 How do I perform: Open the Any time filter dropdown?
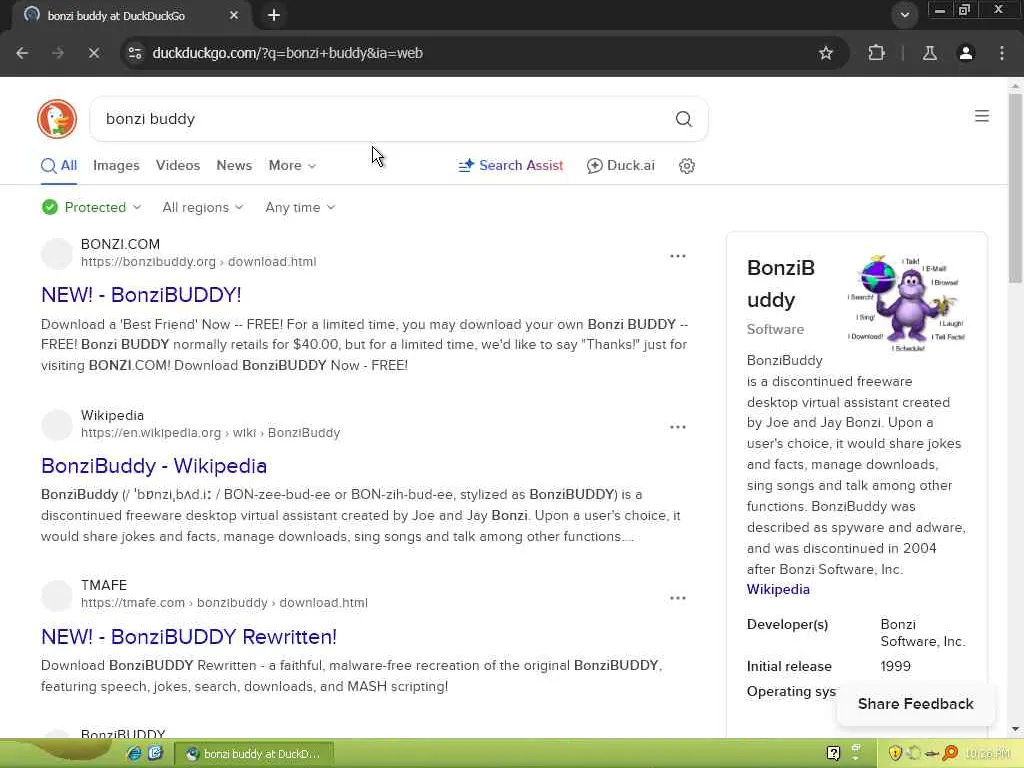(x=300, y=207)
